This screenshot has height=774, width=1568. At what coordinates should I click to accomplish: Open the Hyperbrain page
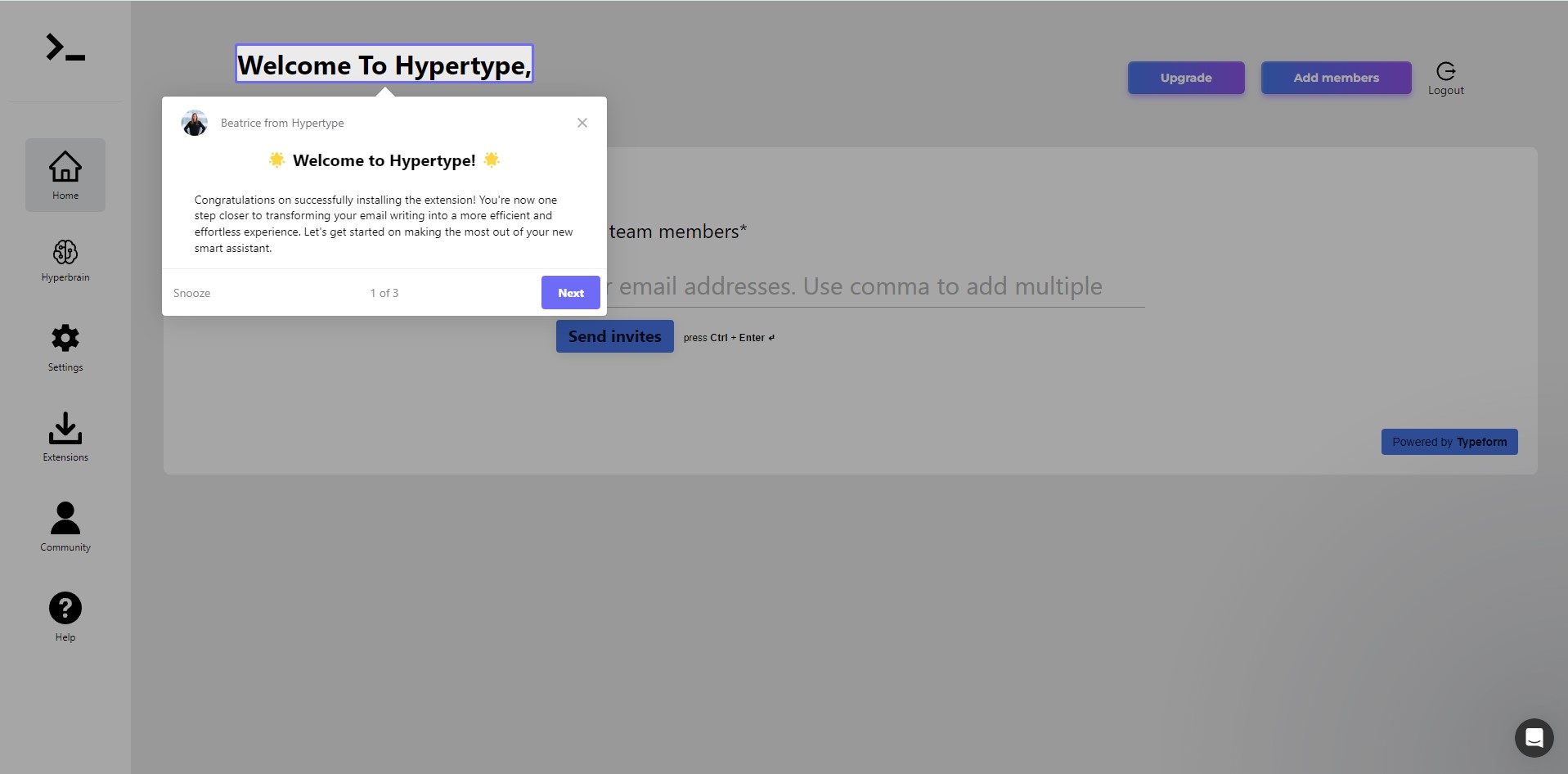(65, 261)
